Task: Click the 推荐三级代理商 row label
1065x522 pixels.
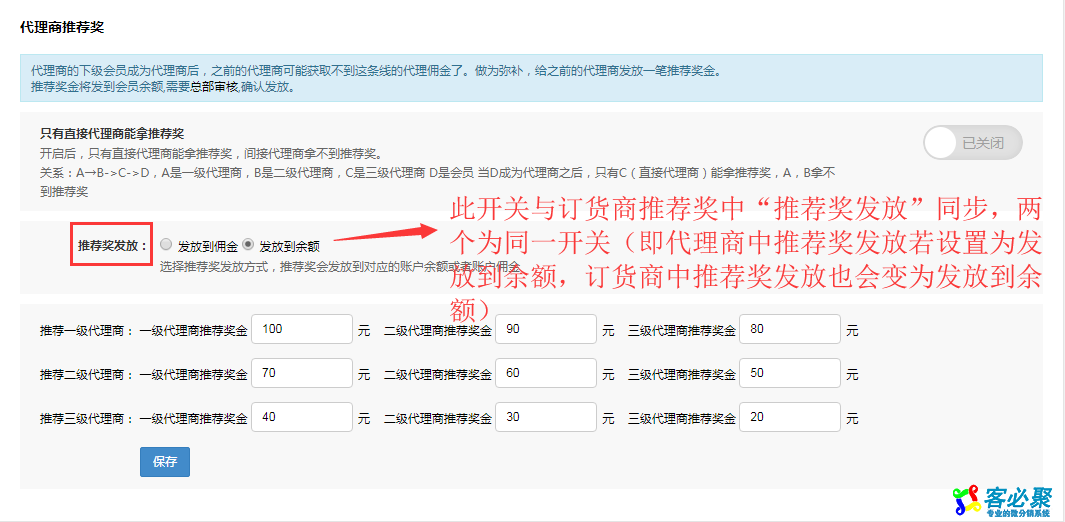Action: tap(84, 418)
